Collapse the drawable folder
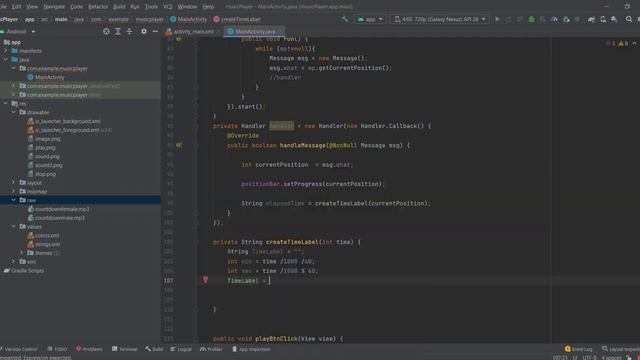The height and width of the screenshot is (360, 640). point(13,112)
